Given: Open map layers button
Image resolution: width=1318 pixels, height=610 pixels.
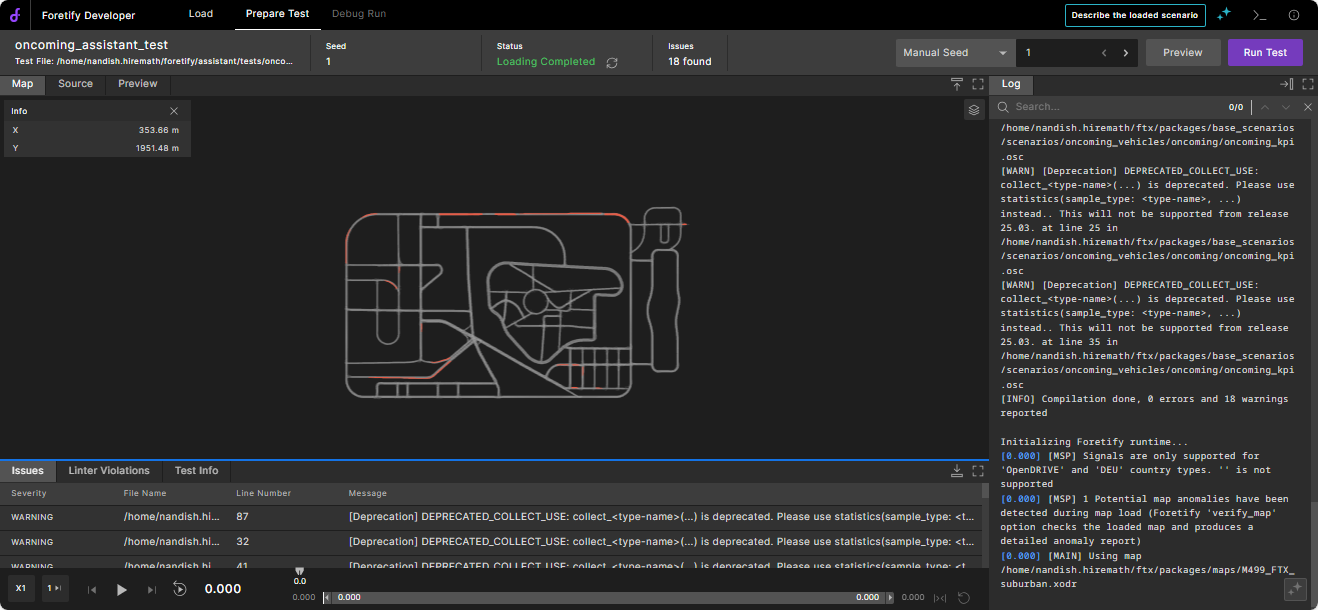Looking at the screenshot, I should (x=974, y=110).
